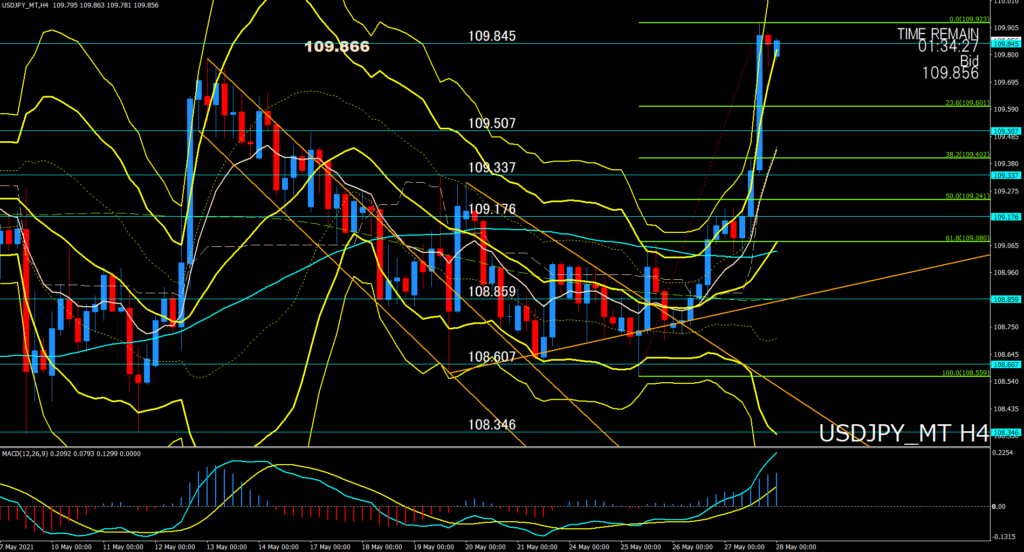Select the 108.346 level label inside chart
The image size is (1024, 552).
pyautogui.click(x=492, y=425)
